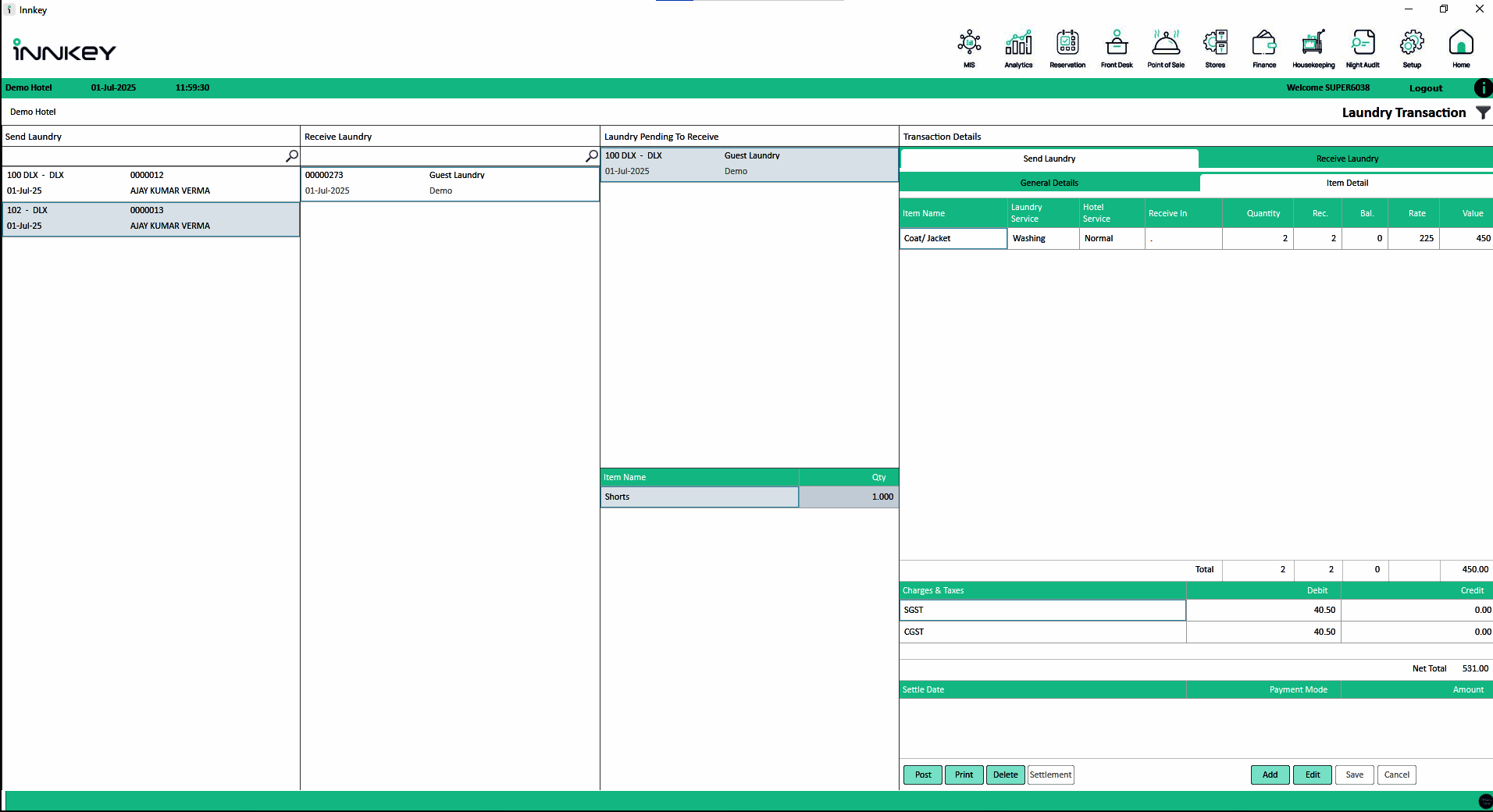The height and width of the screenshot is (812, 1493).
Task: Click the Post button
Action: tap(923, 775)
